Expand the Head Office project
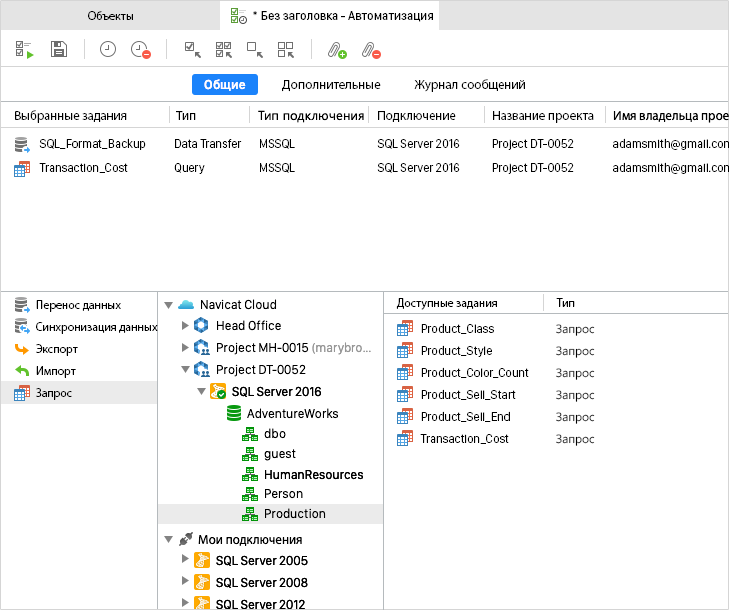The width and height of the screenshot is (729, 610). click(185, 325)
